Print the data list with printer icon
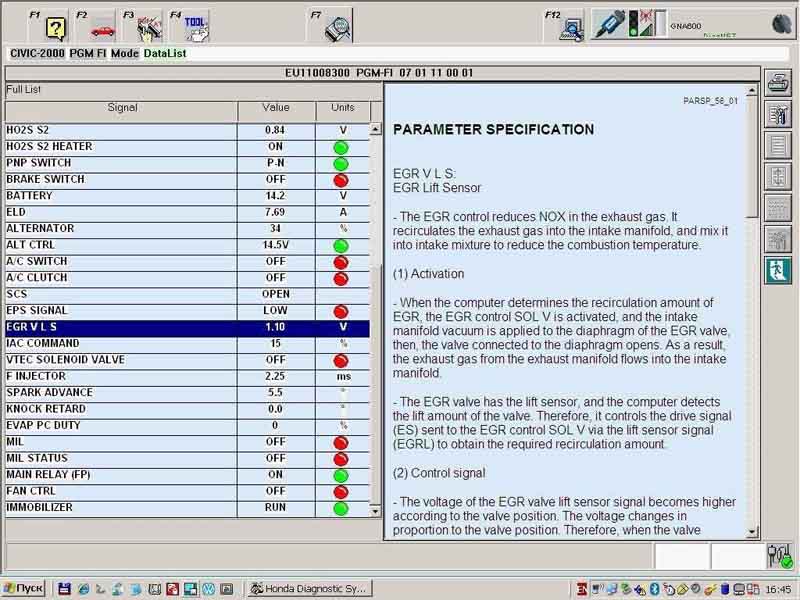 click(x=777, y=84)
